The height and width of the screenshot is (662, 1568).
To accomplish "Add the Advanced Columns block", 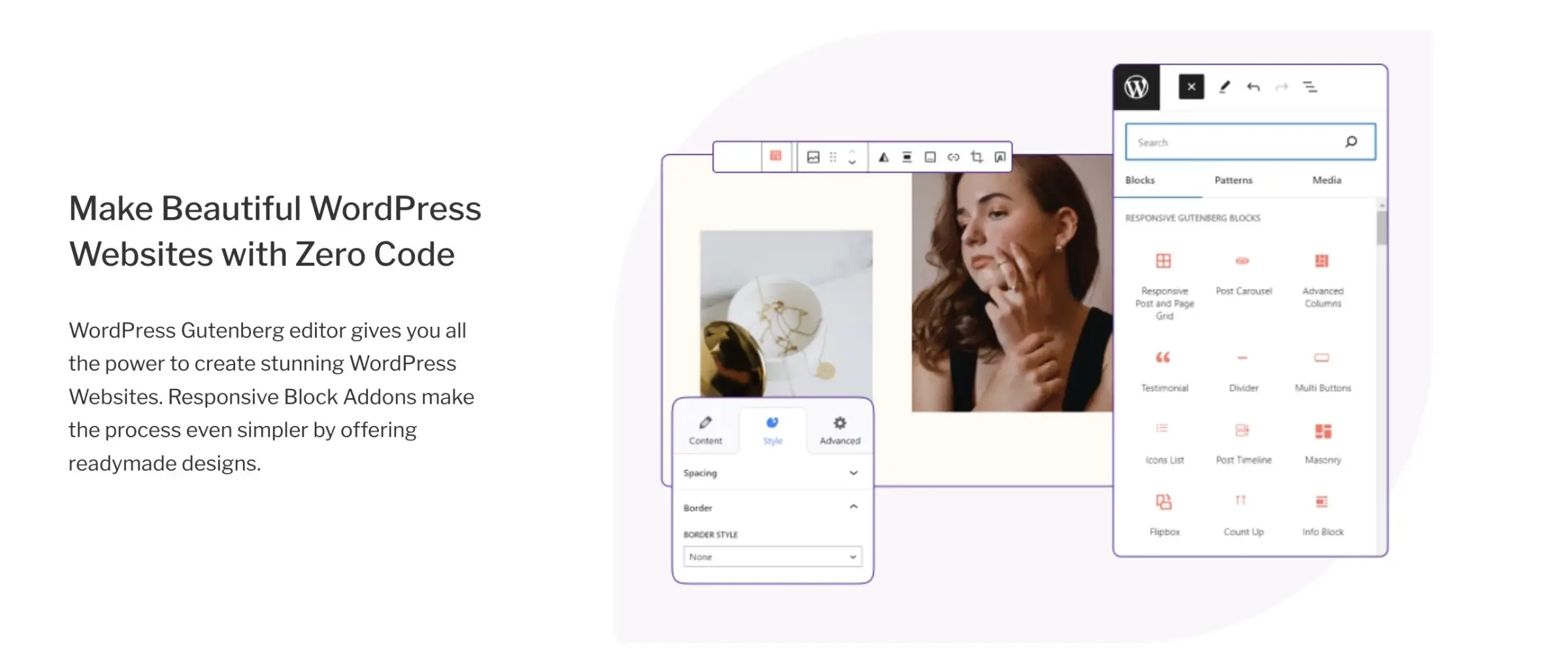I will click(x=1322, y=280).
